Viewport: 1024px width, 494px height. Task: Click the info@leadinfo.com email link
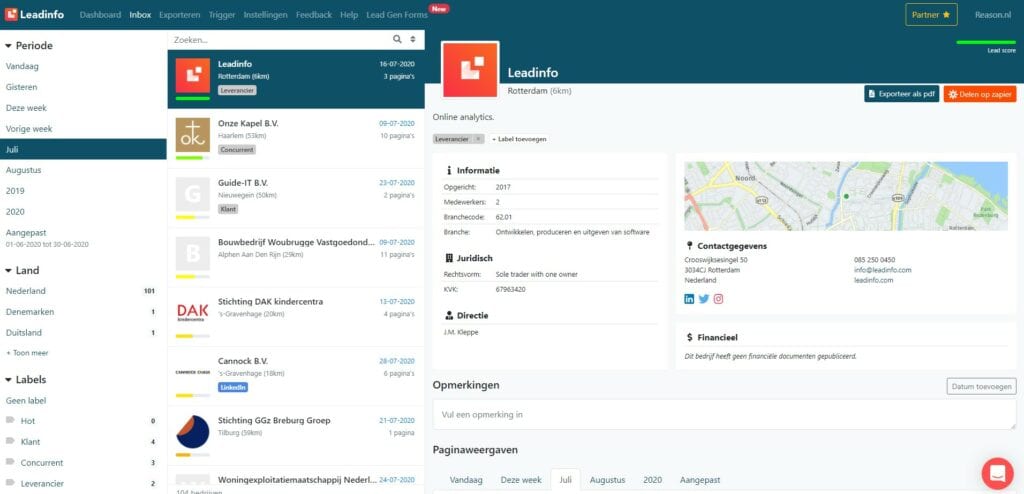(x=882, y=270)
